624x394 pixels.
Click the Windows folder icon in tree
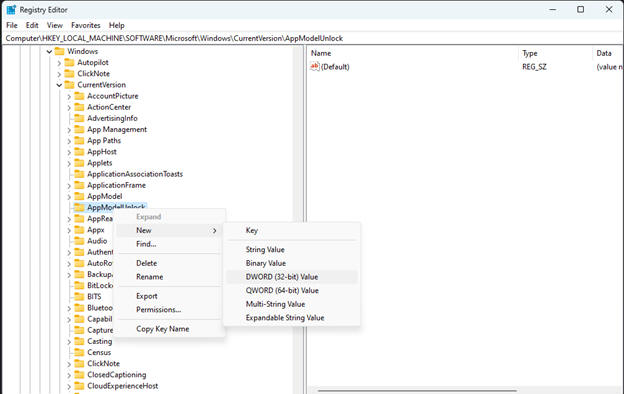[59, 51]
